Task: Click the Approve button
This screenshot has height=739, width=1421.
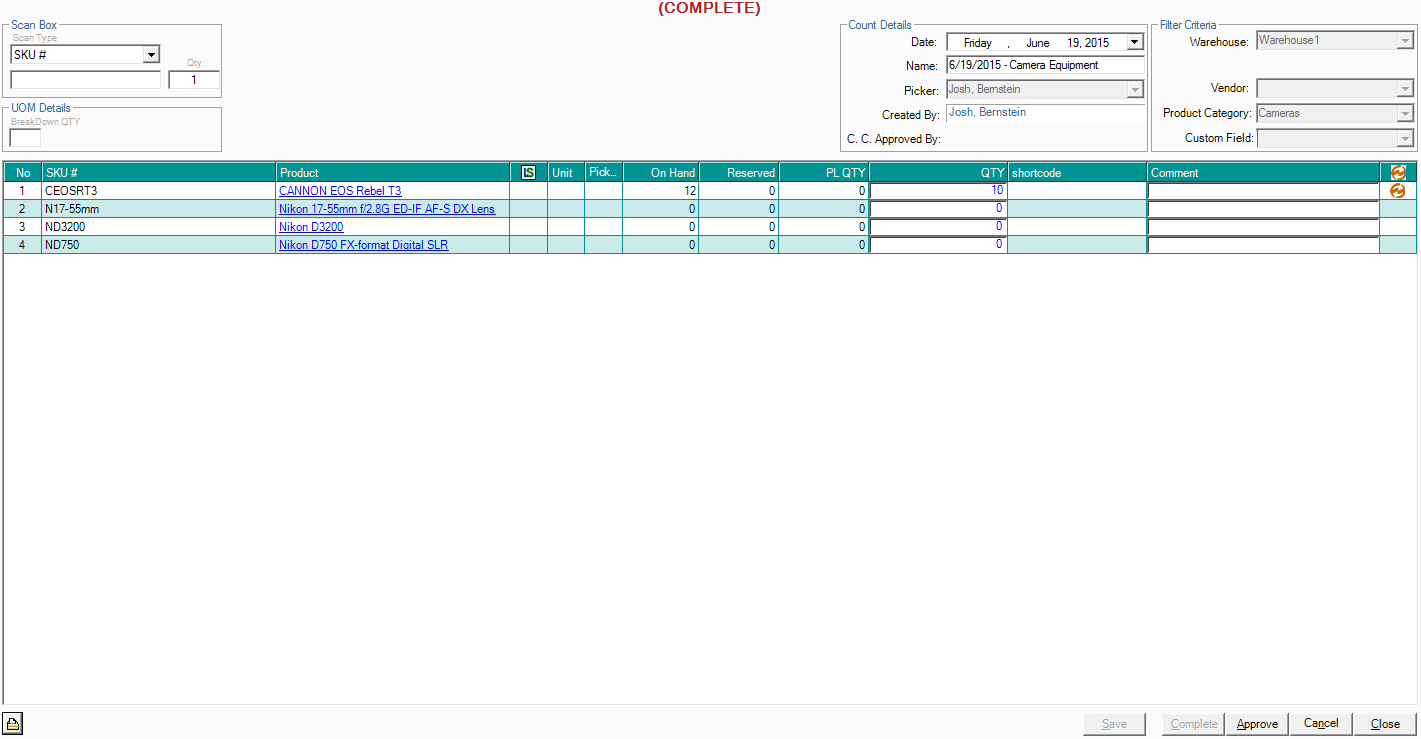Action: [x=1257, y=724]
